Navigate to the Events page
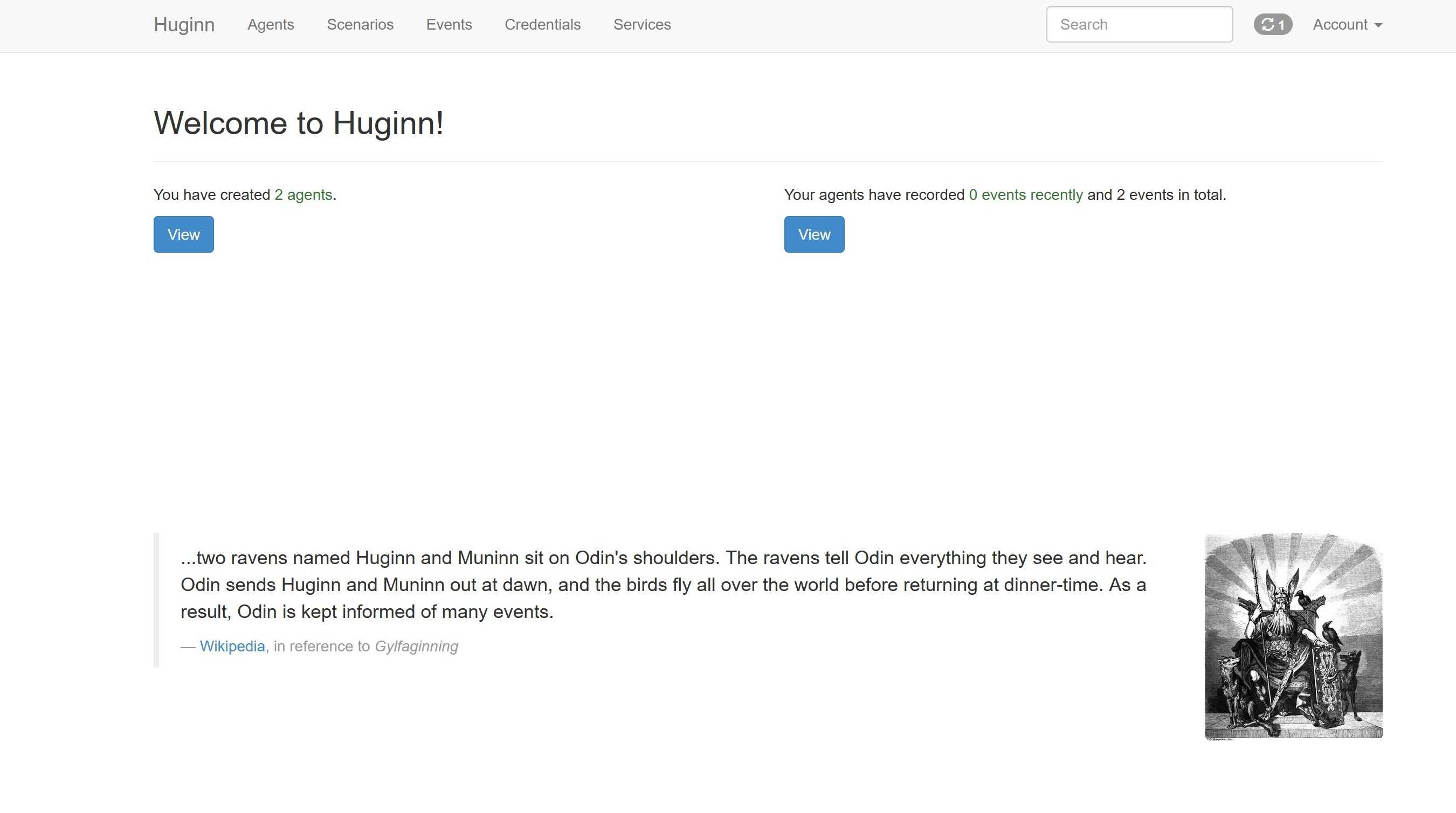This screenshot has width=1456, height=813. [x=449, y=24]
